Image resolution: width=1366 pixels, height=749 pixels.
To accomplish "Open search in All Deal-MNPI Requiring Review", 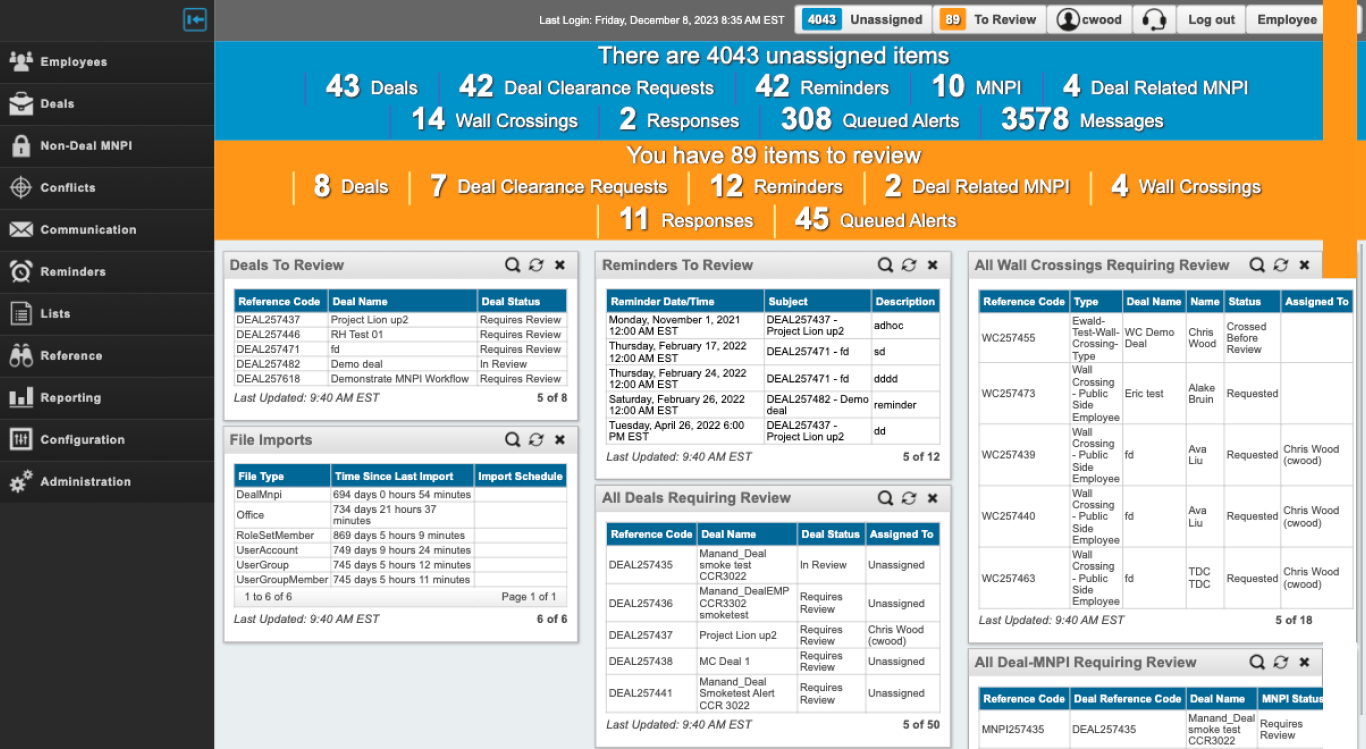I will tap(1257, 662).
